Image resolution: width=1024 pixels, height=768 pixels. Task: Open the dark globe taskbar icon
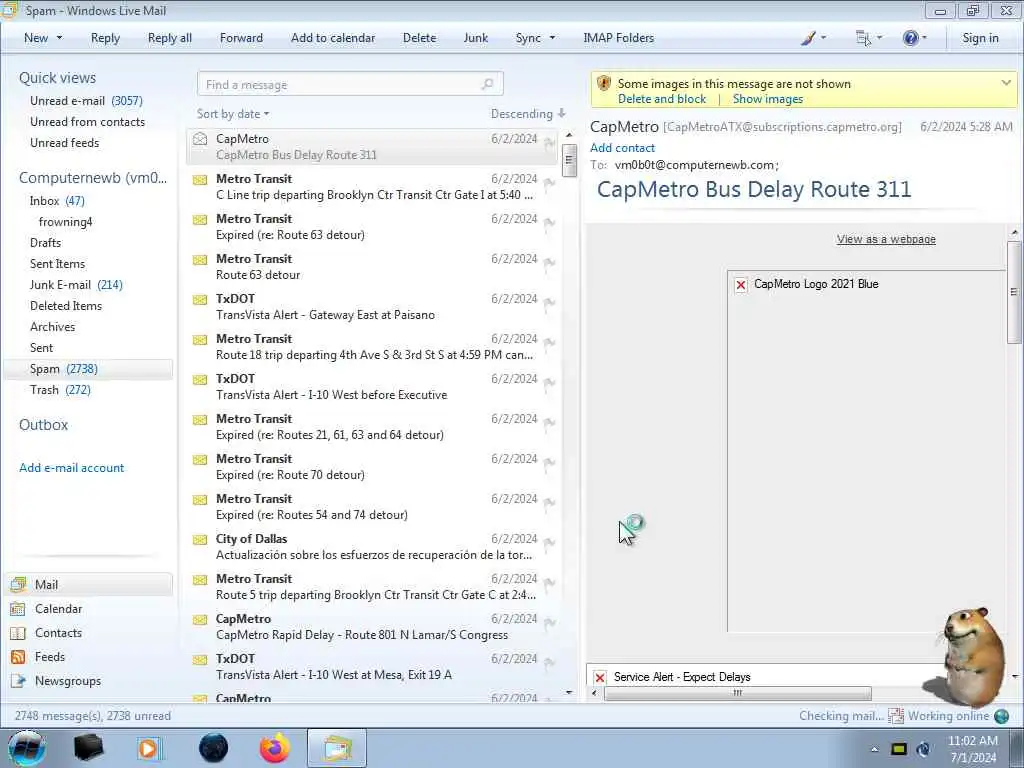click(x=213, y=748)
